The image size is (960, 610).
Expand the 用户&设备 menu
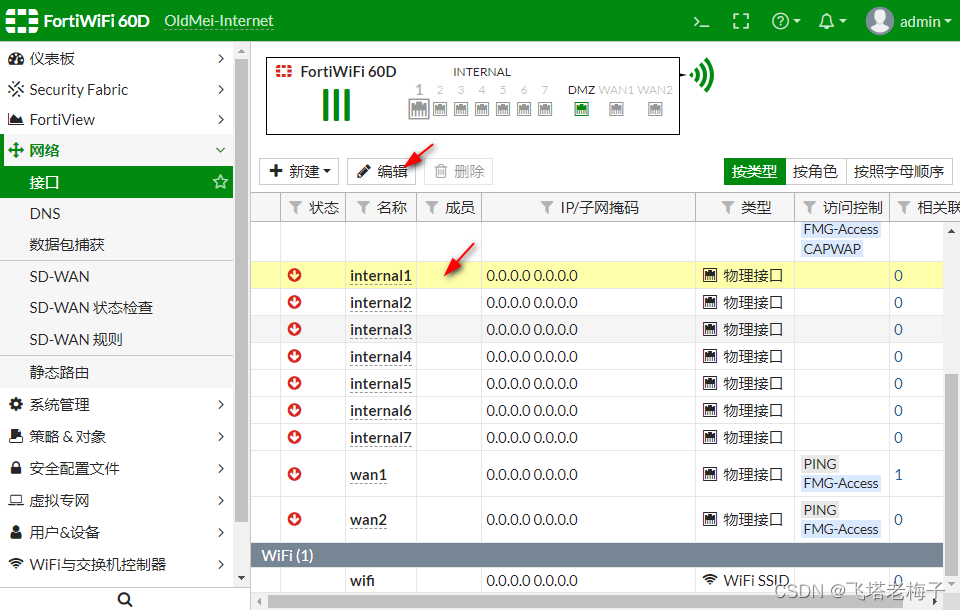pos(116,532)
